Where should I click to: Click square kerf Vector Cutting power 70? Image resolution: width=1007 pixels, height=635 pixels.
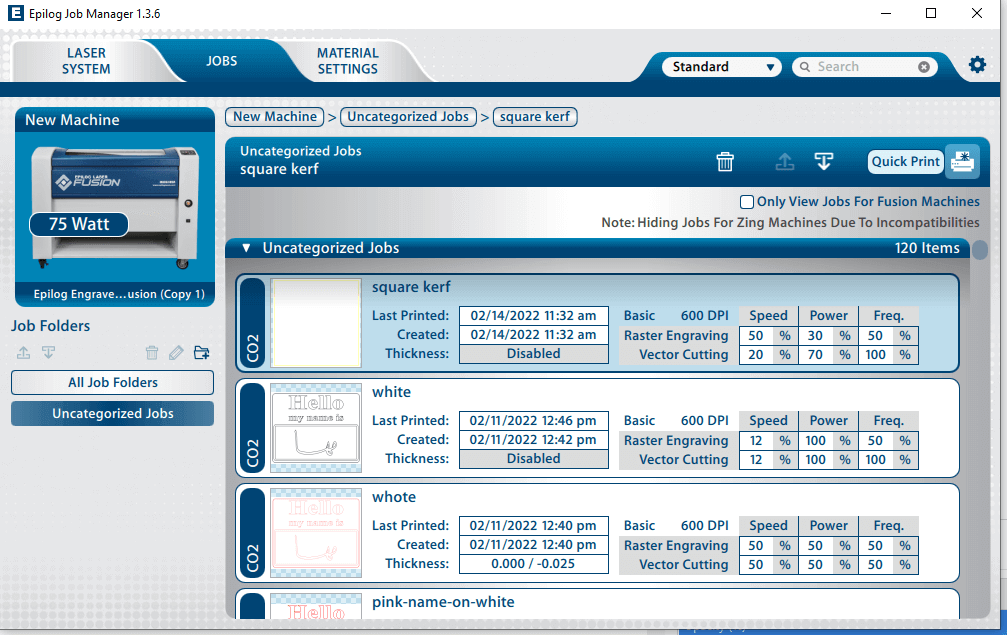pyautogui.click(x=815, y=354)
